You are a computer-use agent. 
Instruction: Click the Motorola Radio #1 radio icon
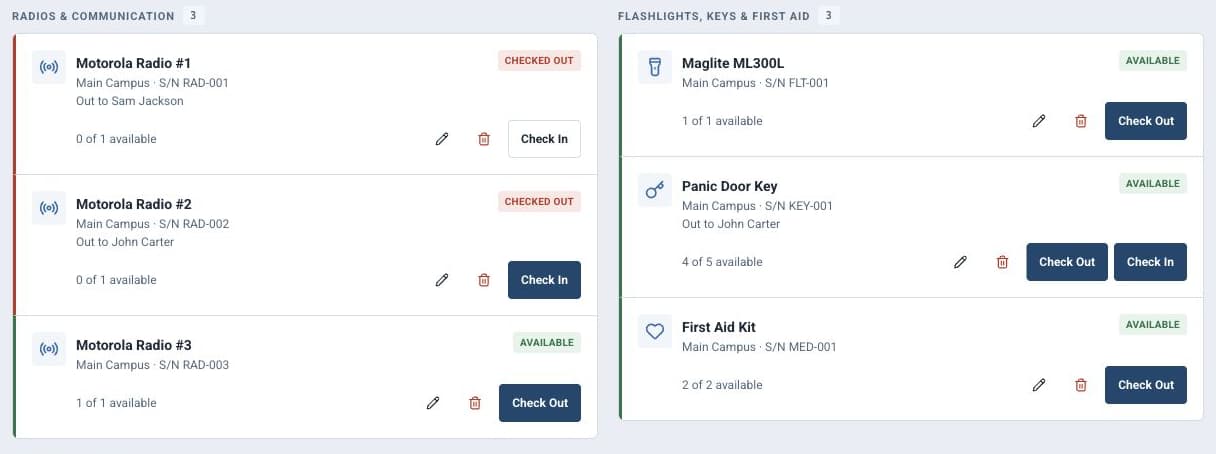49,68
